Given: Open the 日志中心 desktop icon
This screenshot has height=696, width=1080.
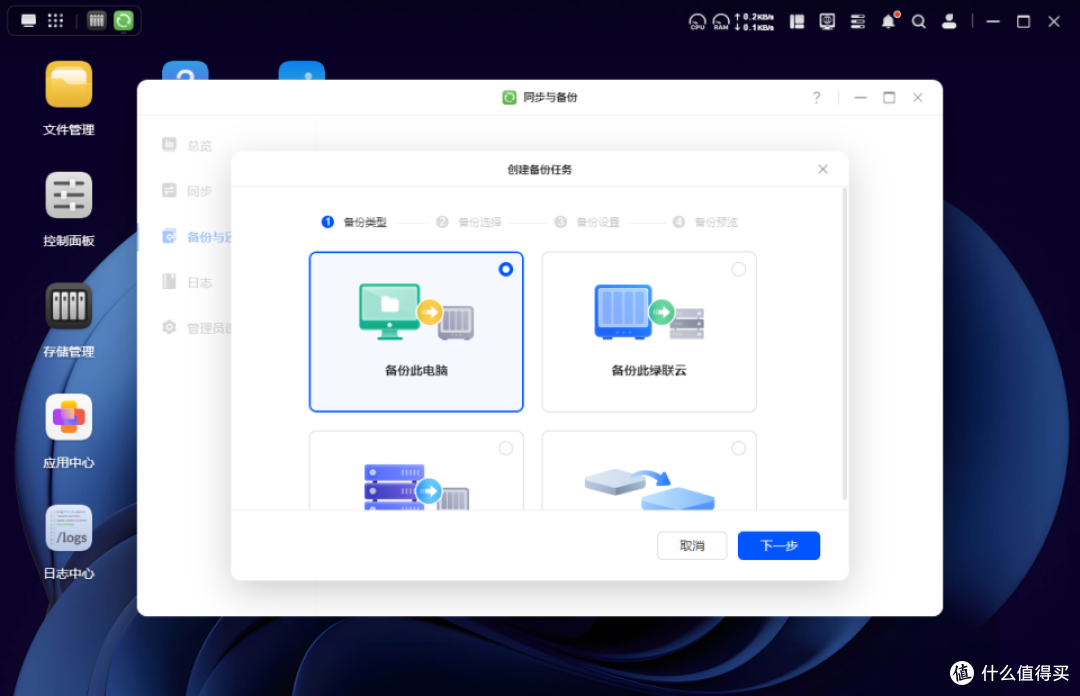Looking at the screenshot, I should click(69, 528).
